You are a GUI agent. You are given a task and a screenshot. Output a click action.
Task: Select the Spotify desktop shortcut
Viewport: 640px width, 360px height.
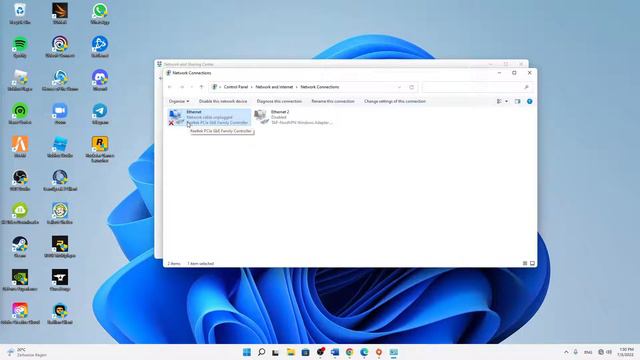pyautogui.click(x=20, y=47)
